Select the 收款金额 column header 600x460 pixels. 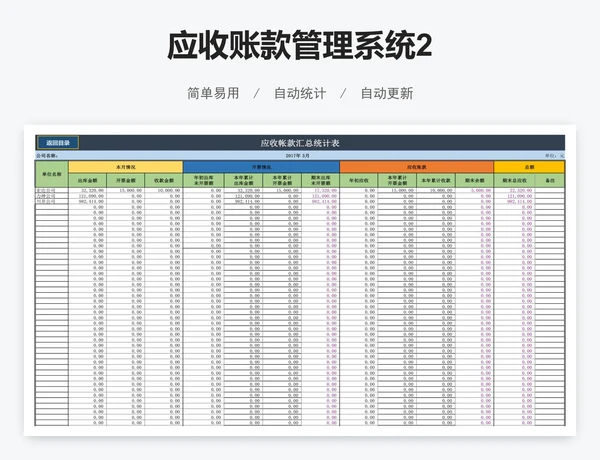(164, 180)
